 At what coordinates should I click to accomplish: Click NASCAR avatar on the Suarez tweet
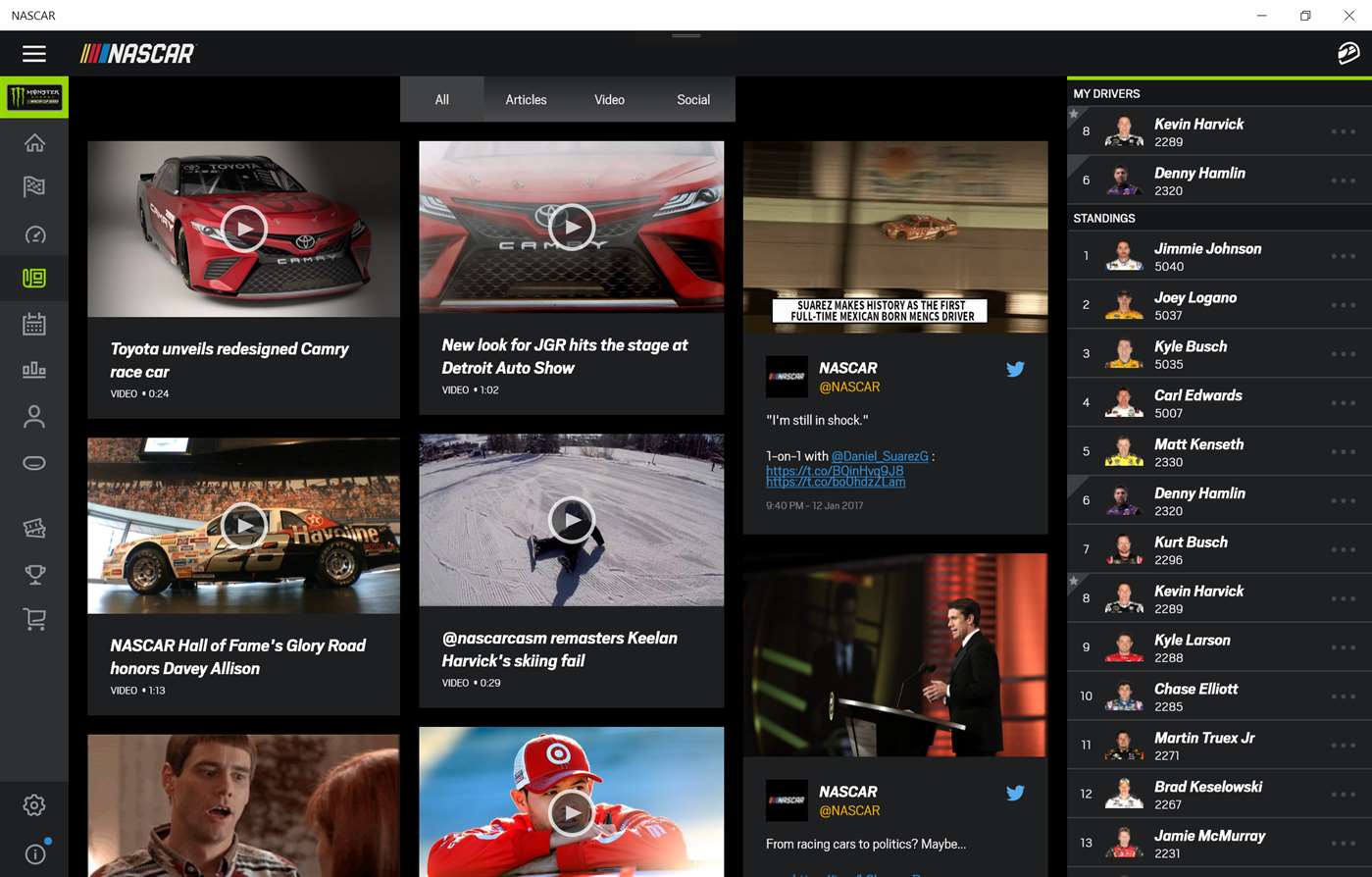coord(787,377)
